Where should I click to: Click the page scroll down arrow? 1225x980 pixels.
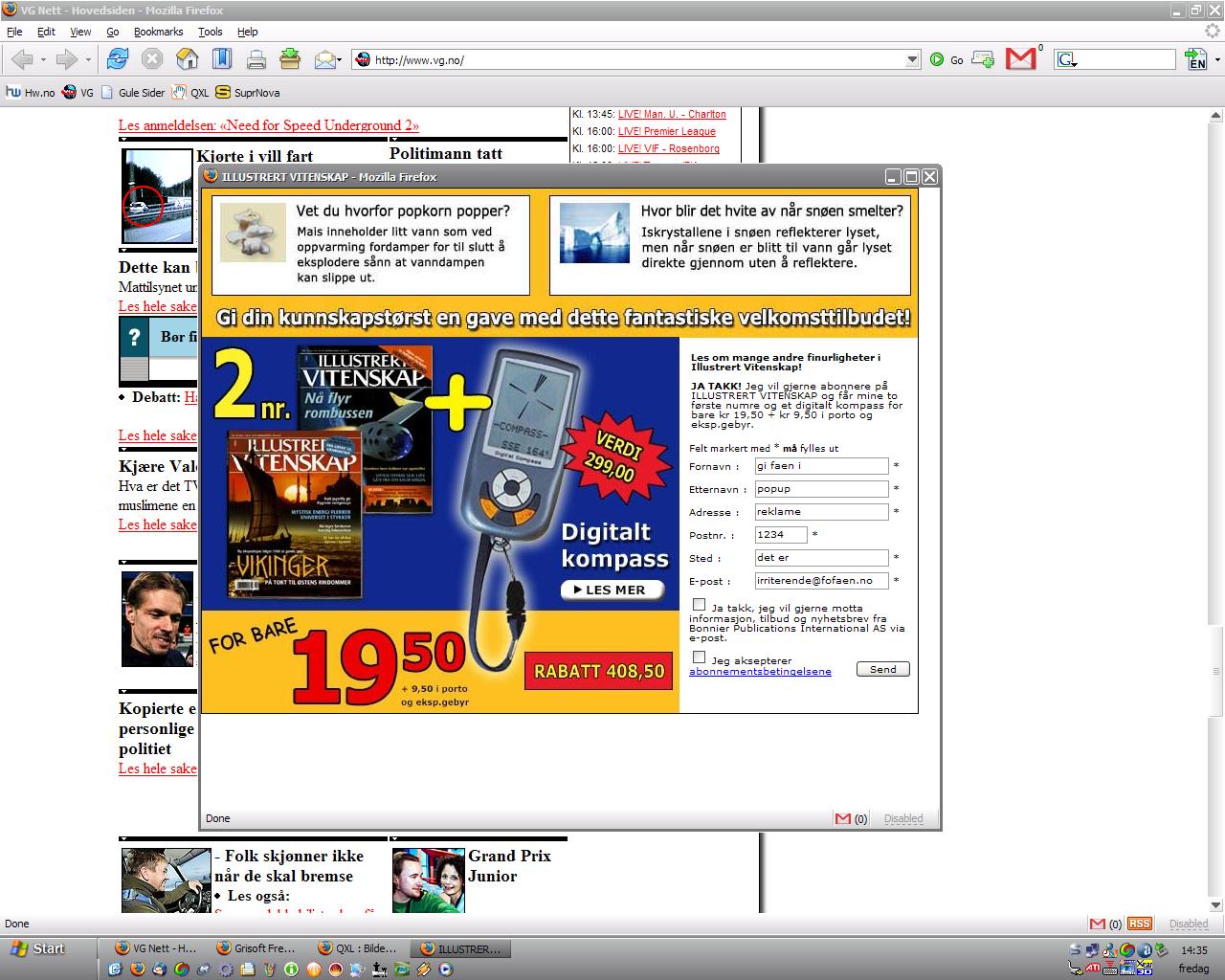pyautogui.click(x=1216, y=904)
